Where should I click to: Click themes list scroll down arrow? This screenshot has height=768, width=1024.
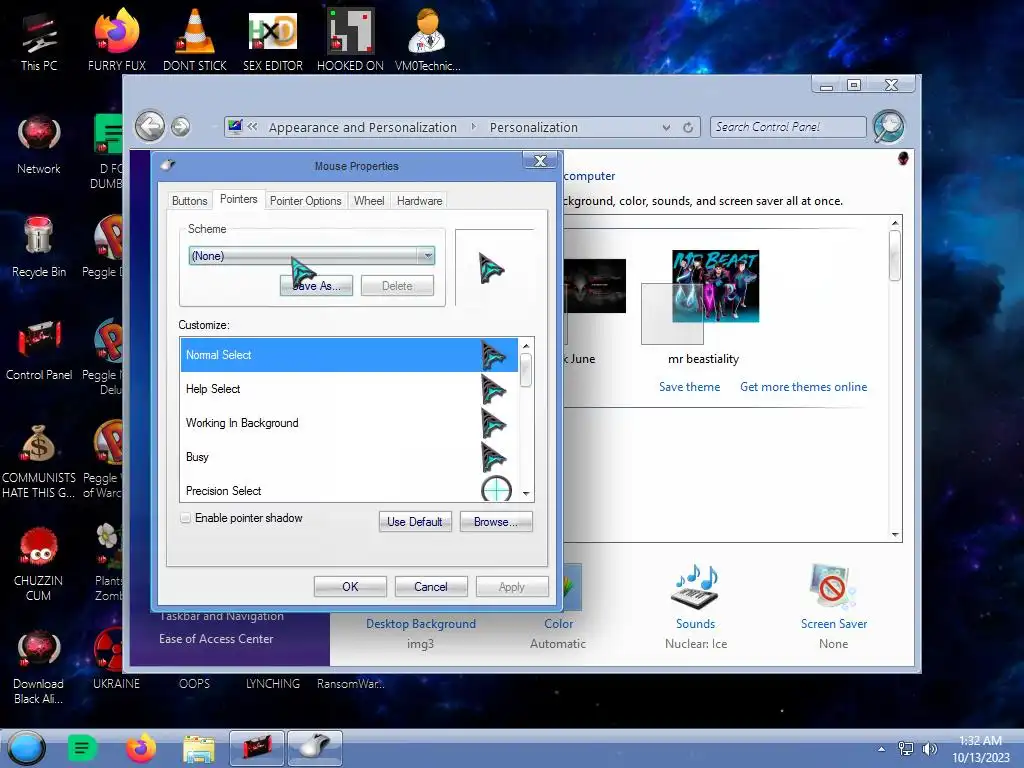(895, 534)
